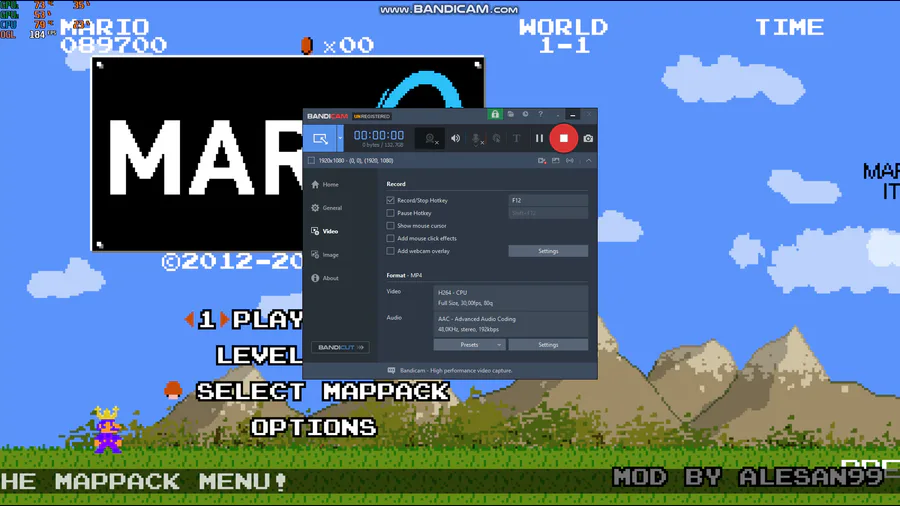Open the scheduled recording clock icon
Image resolution: width=900 pixels, height=506 pixels.
pyautogui.click(x=525, y=114)
